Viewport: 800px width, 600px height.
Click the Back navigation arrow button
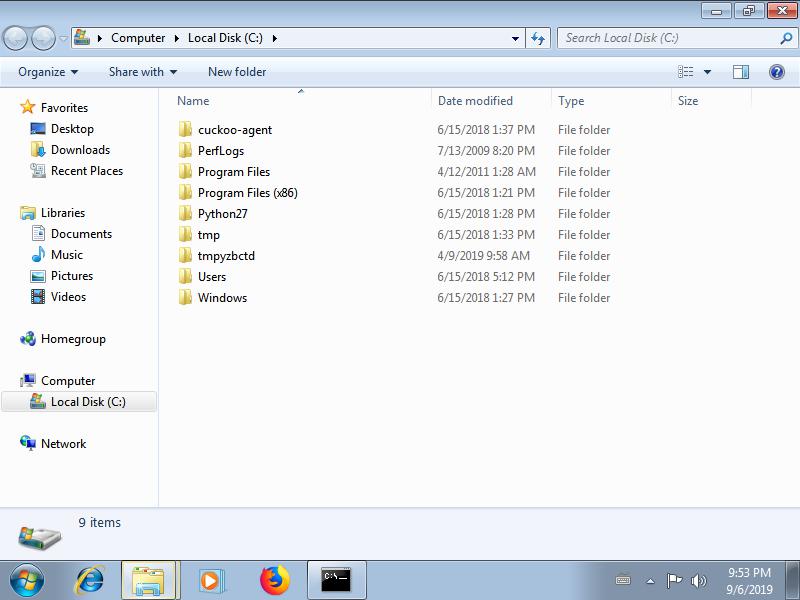[x=15, y=38]
